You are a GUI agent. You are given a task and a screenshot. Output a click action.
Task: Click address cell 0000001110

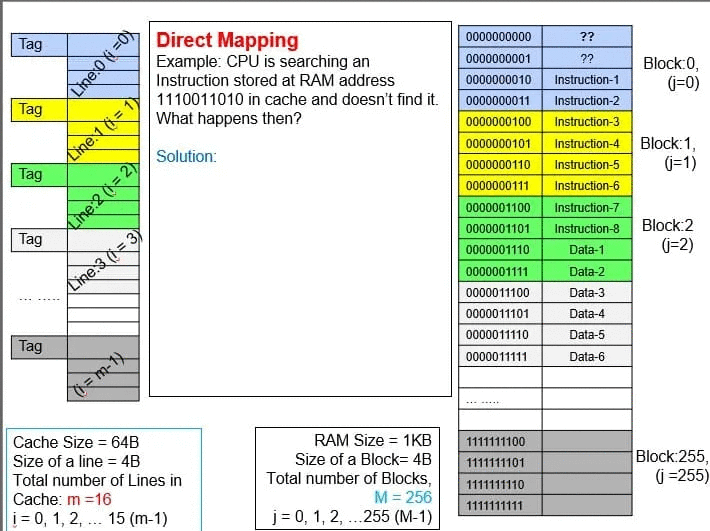point(500,250)
